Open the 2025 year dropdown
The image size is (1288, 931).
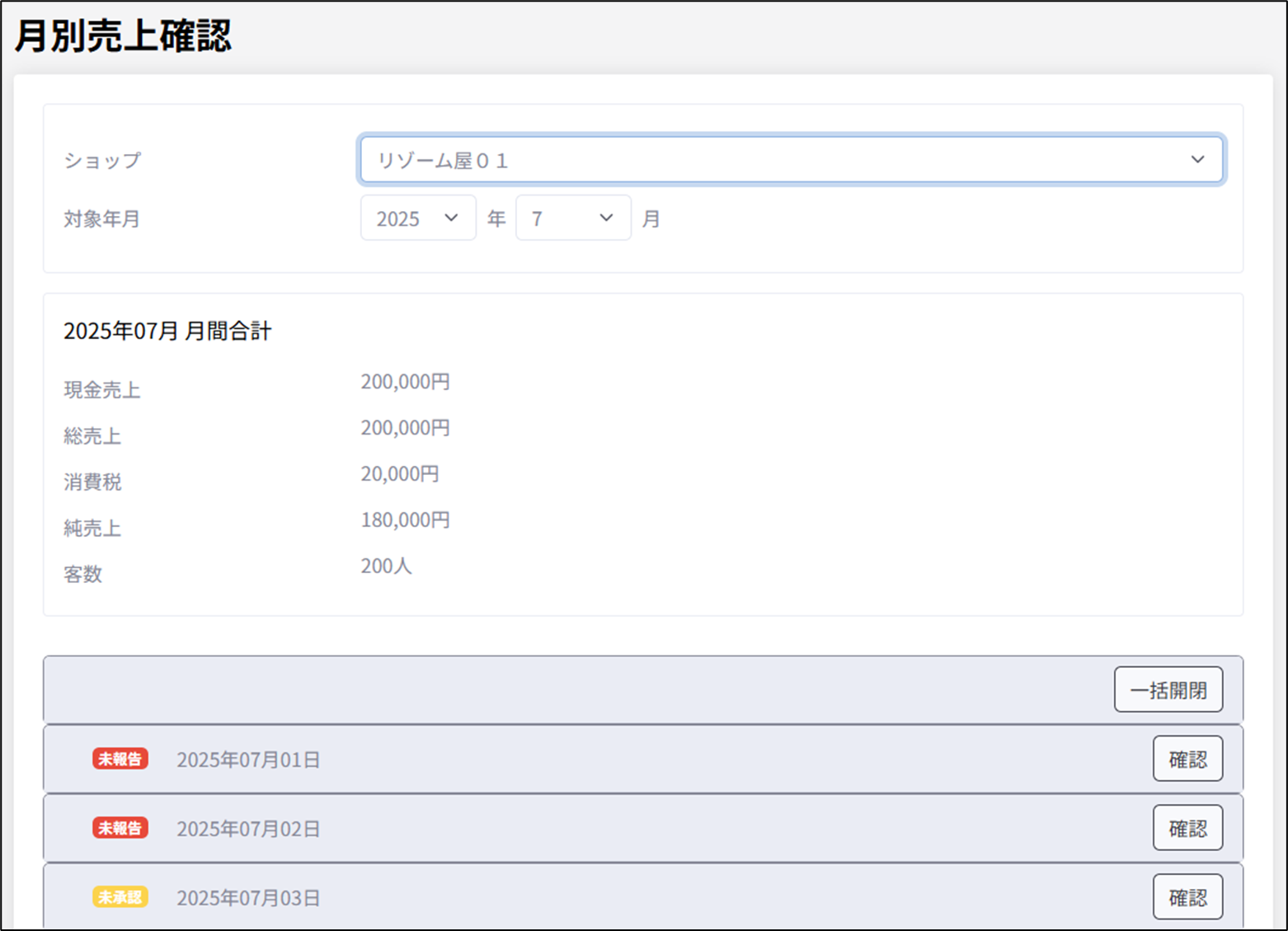click(417, 219)
